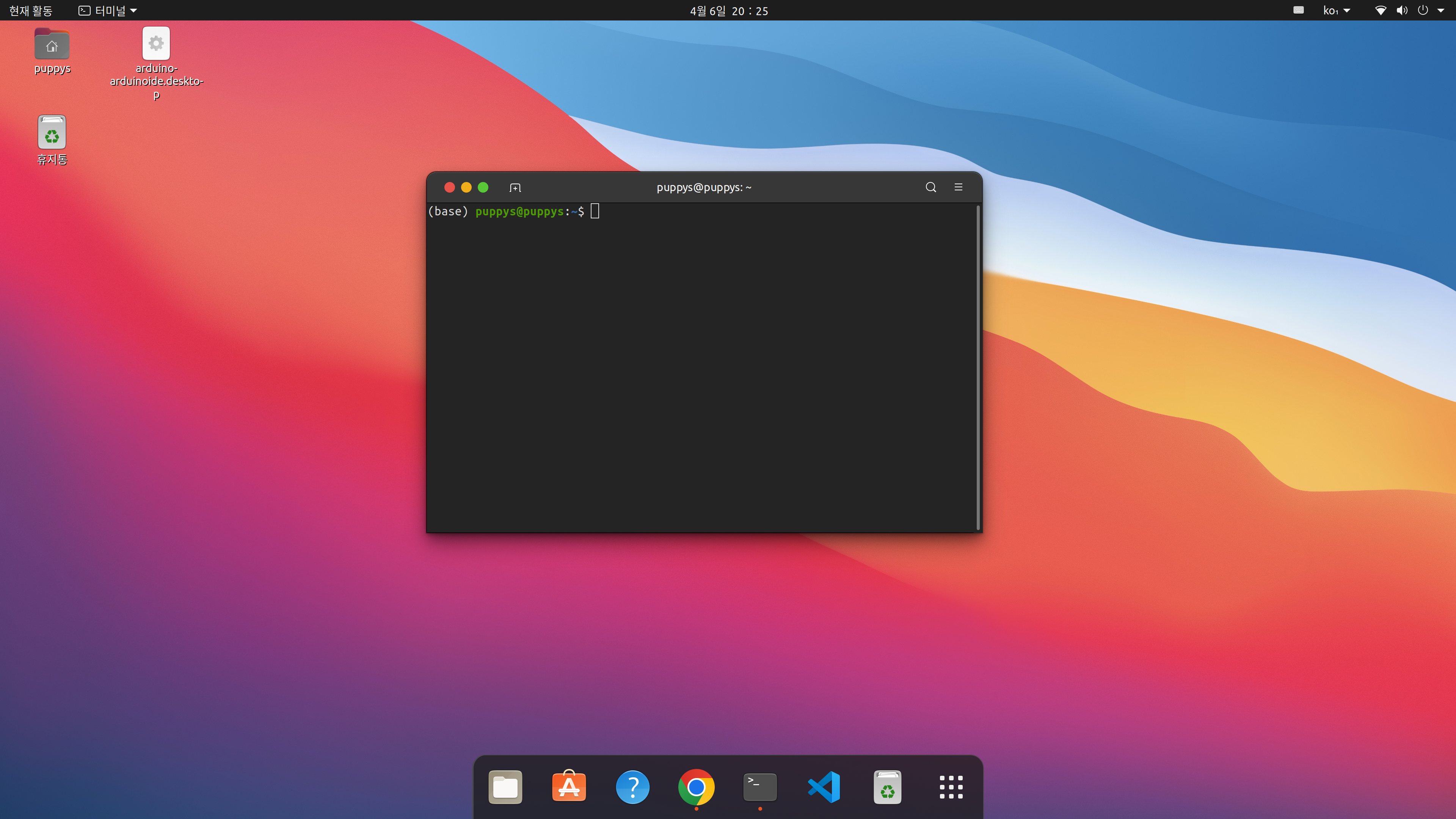Viewport: 1456px width, 819px height.
Task: Open the terminal hamburger menu
Action: pyautogui.click(x=958, y=187)
